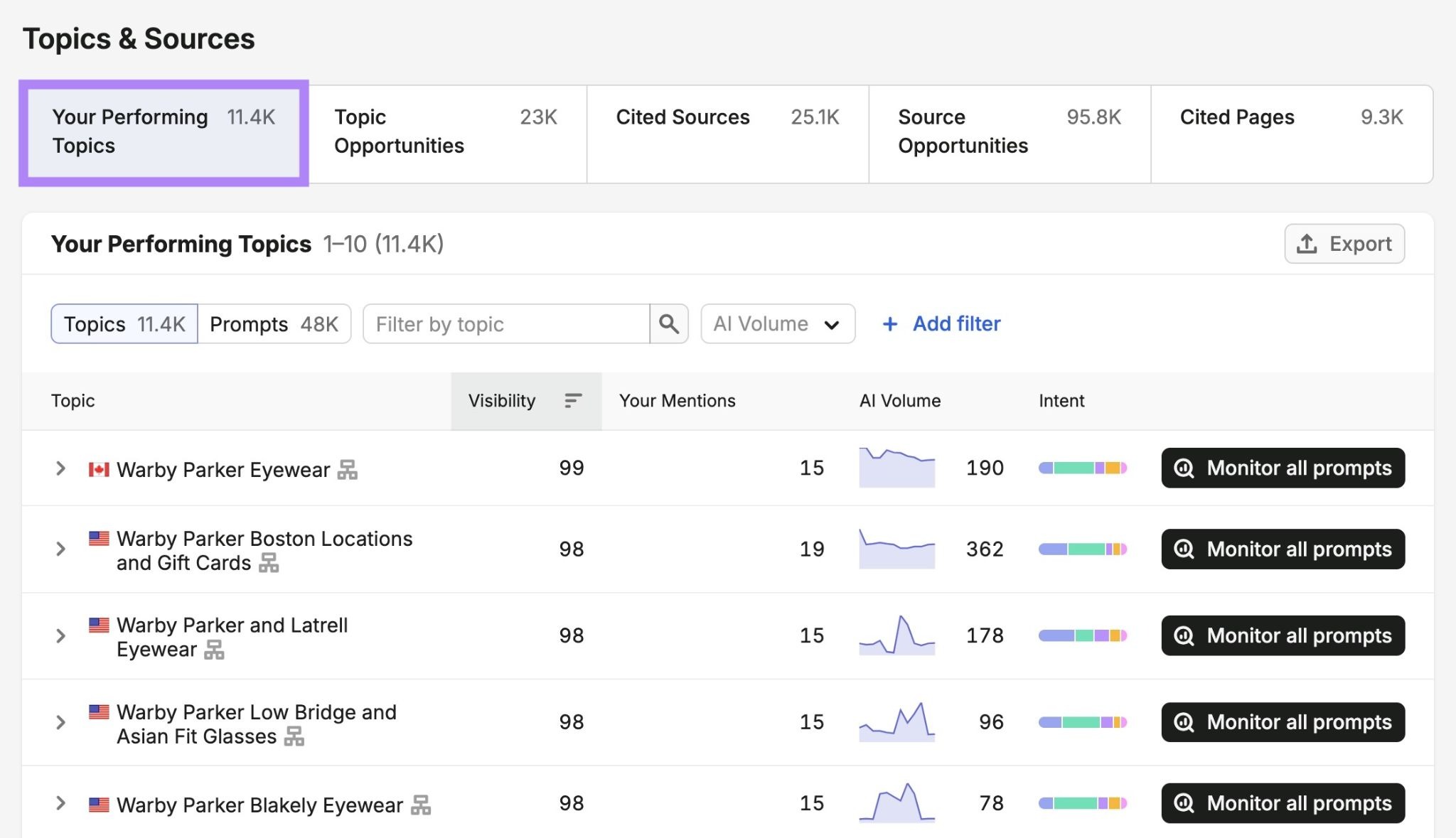This screenshot has height=838, width=1456.
Task: Click the sort icon in Visibility column header
Action: (573, 401)
